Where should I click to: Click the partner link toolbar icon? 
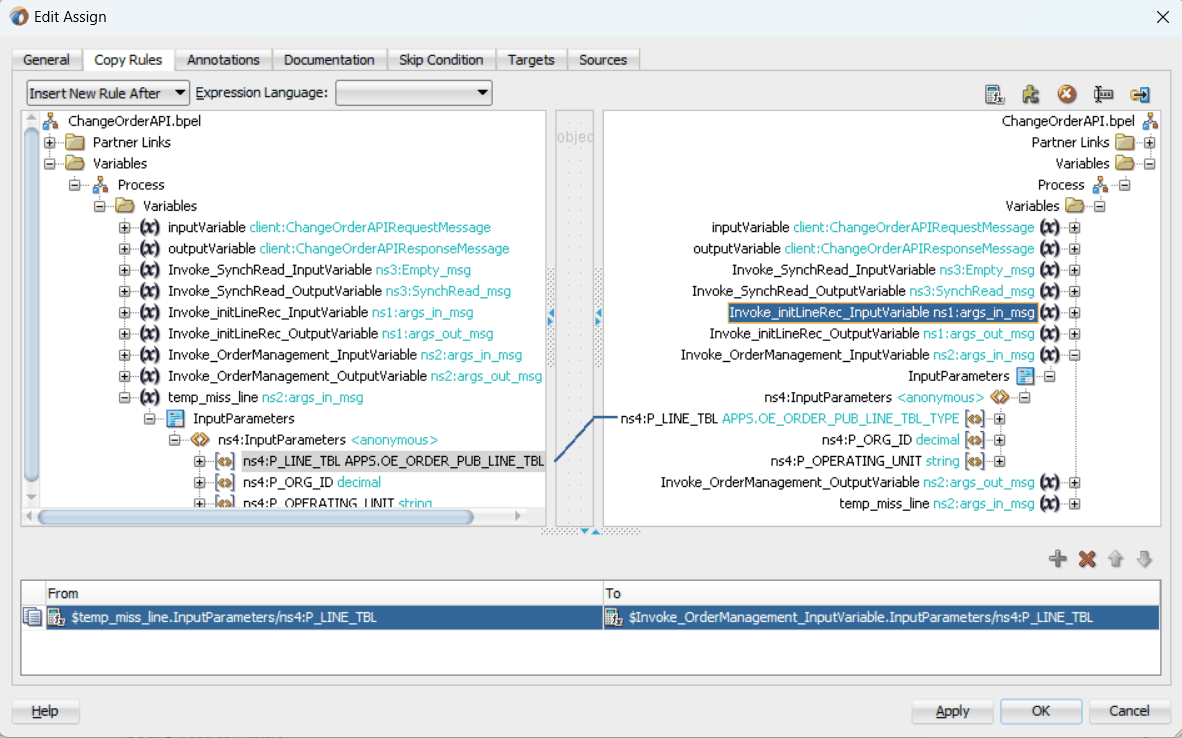tap(1140, 94)
